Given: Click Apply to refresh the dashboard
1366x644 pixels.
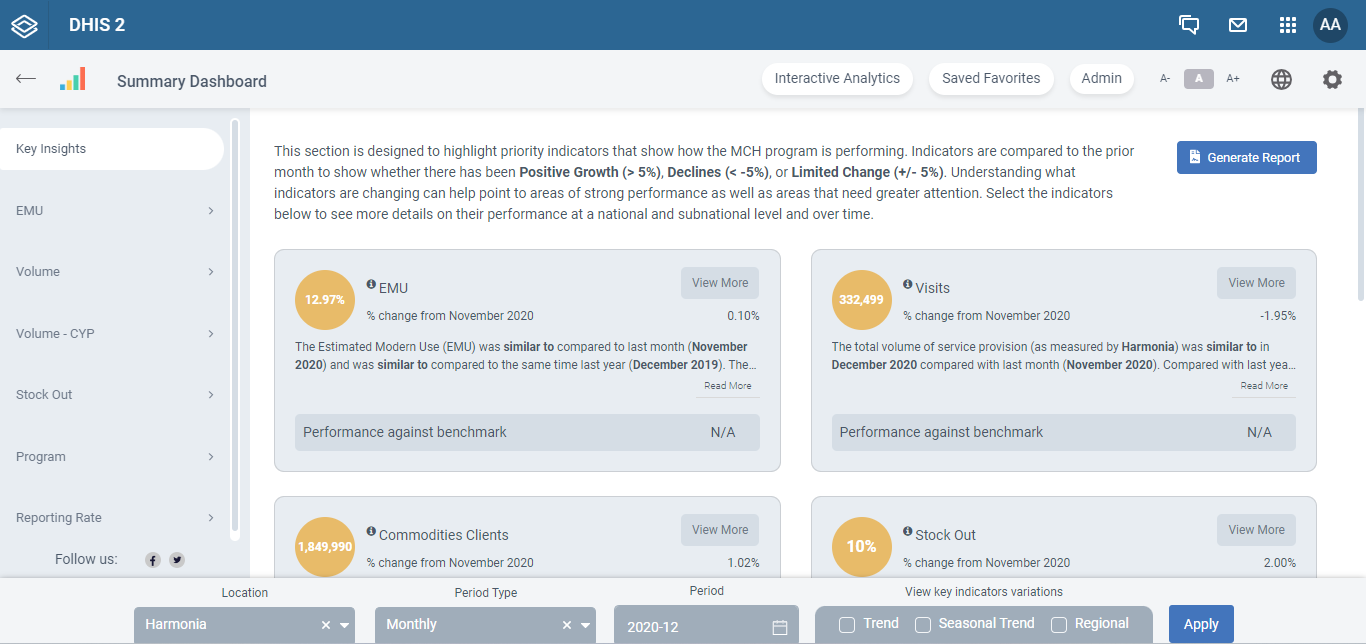Looking at the screenshot, I should click(x=1201, y=623).
